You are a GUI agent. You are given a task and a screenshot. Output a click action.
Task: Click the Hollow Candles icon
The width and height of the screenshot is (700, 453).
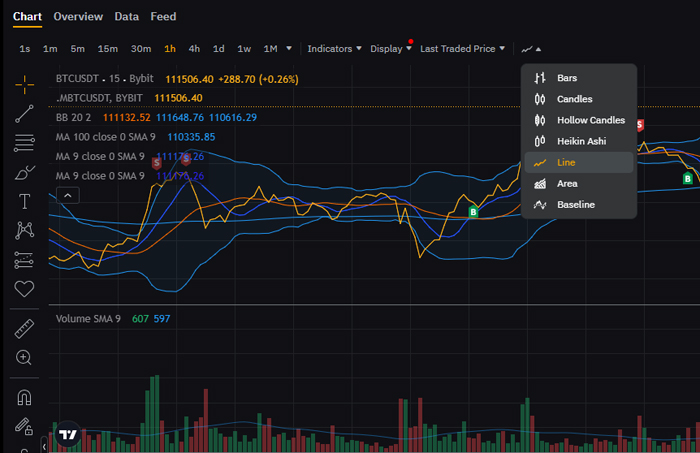540,120
